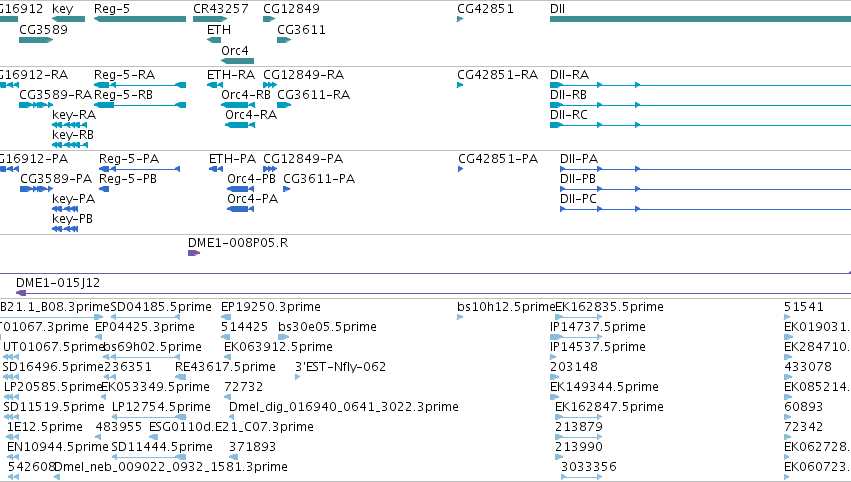Select the Reg-5-RB transcript label
The height and width of the screenshot is (482, 851).
[123, 94]
